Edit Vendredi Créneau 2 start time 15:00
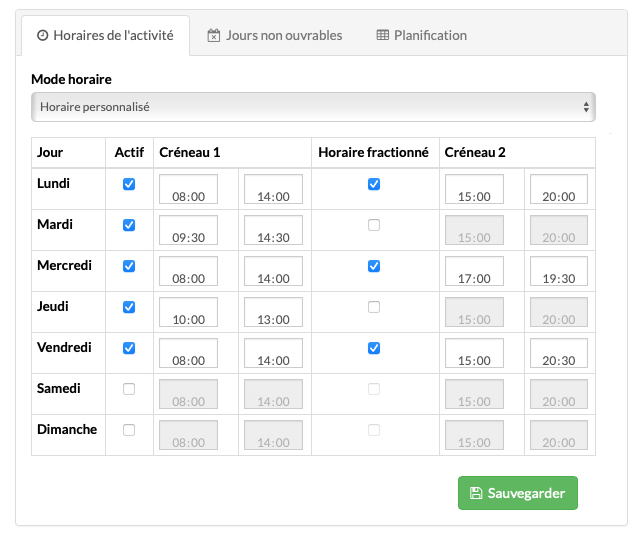 click(x=474, y=353)
